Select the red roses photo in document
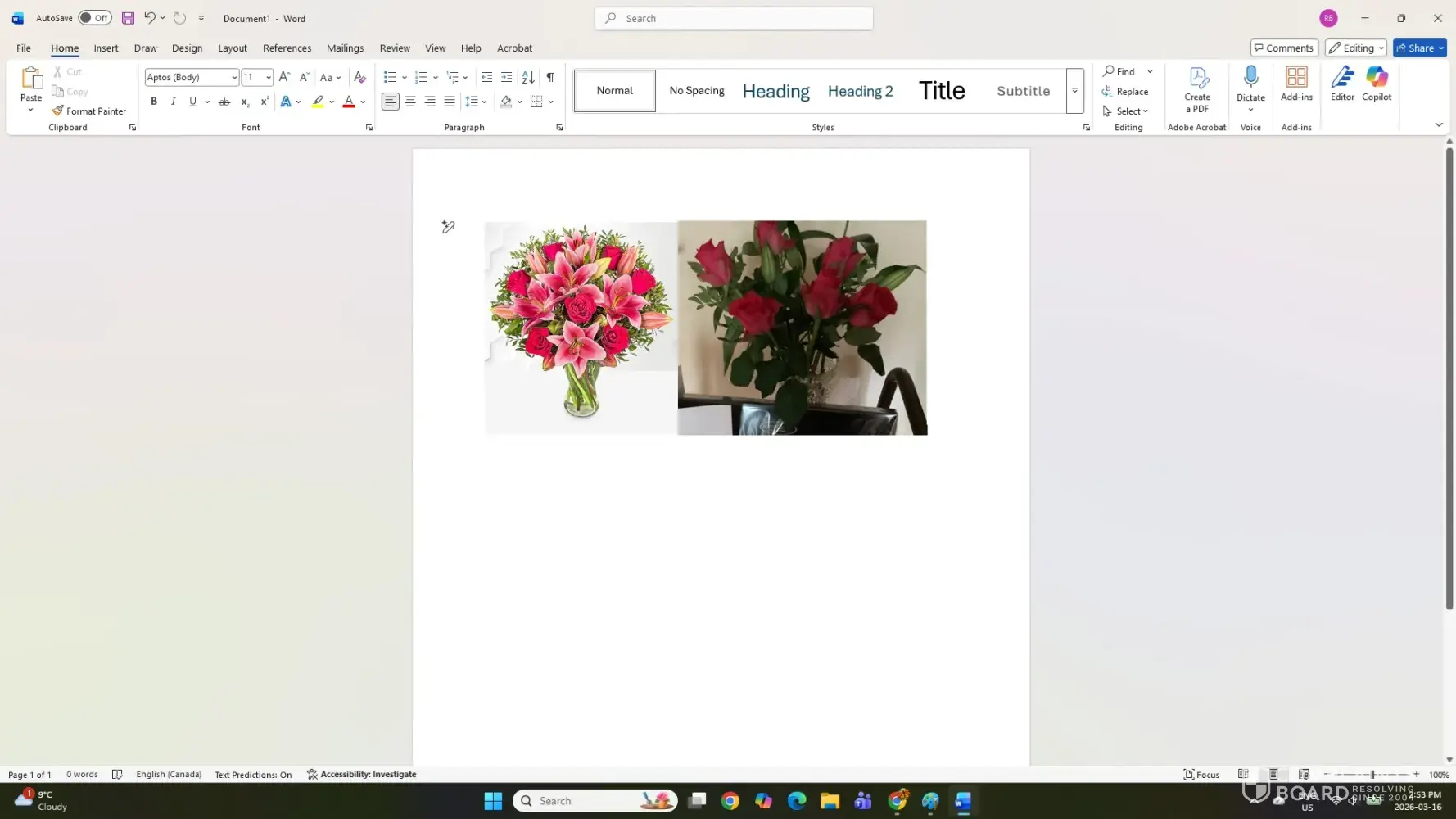The width and height of the screenshot is (1456, 819). pos(802,328)
